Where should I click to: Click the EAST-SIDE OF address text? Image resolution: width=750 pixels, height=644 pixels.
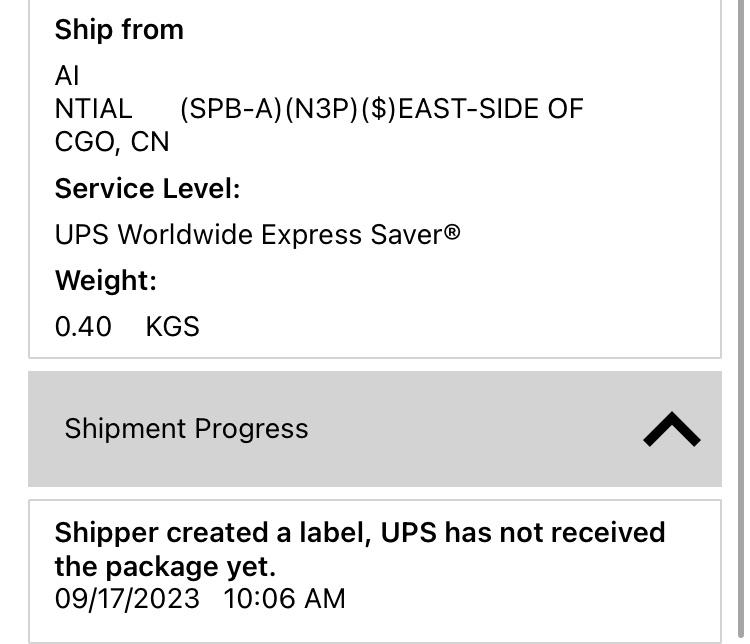coord(491,109)
